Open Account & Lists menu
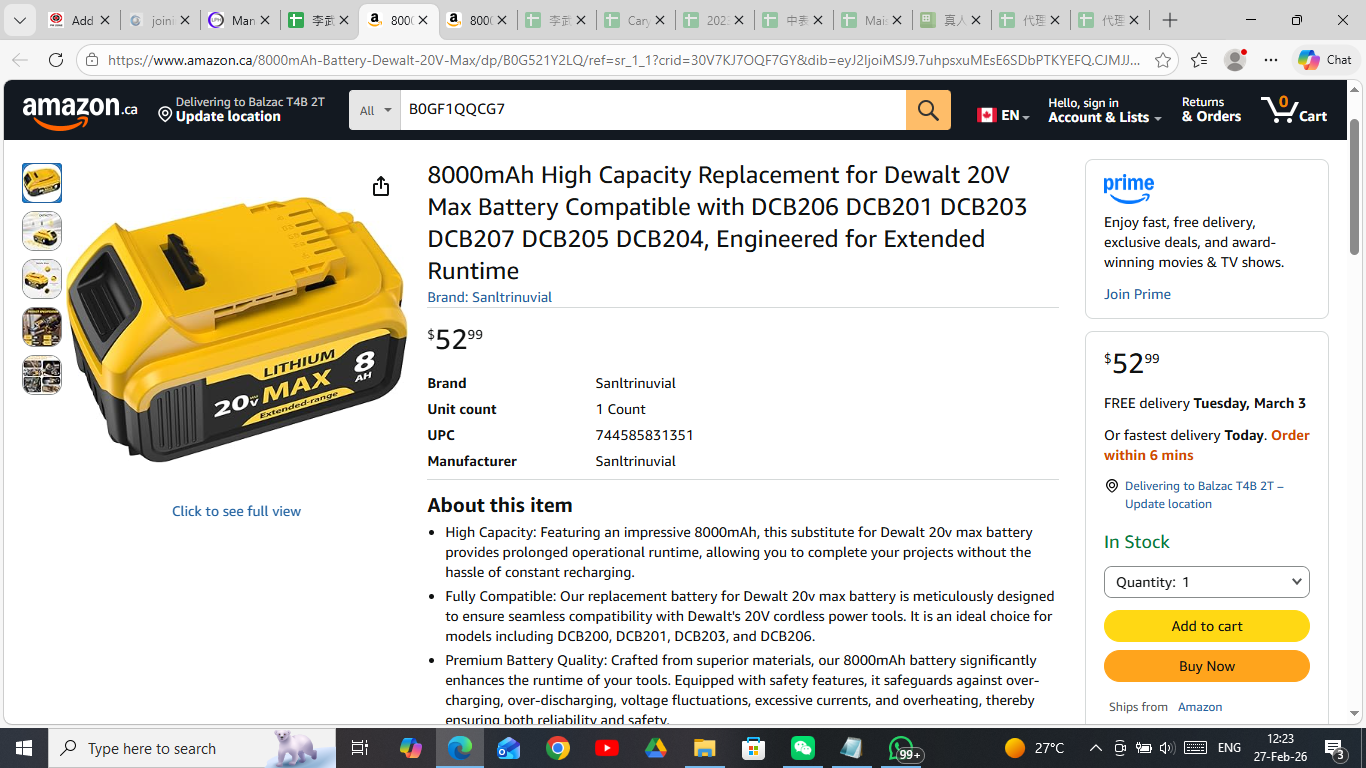Screen dimensions: 1366x768 coord(1104,110)
